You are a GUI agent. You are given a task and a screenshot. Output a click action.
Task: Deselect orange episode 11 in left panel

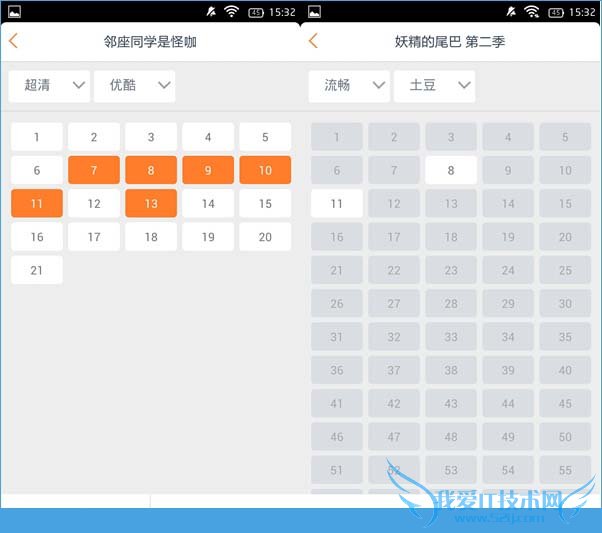tap(37, 203)
